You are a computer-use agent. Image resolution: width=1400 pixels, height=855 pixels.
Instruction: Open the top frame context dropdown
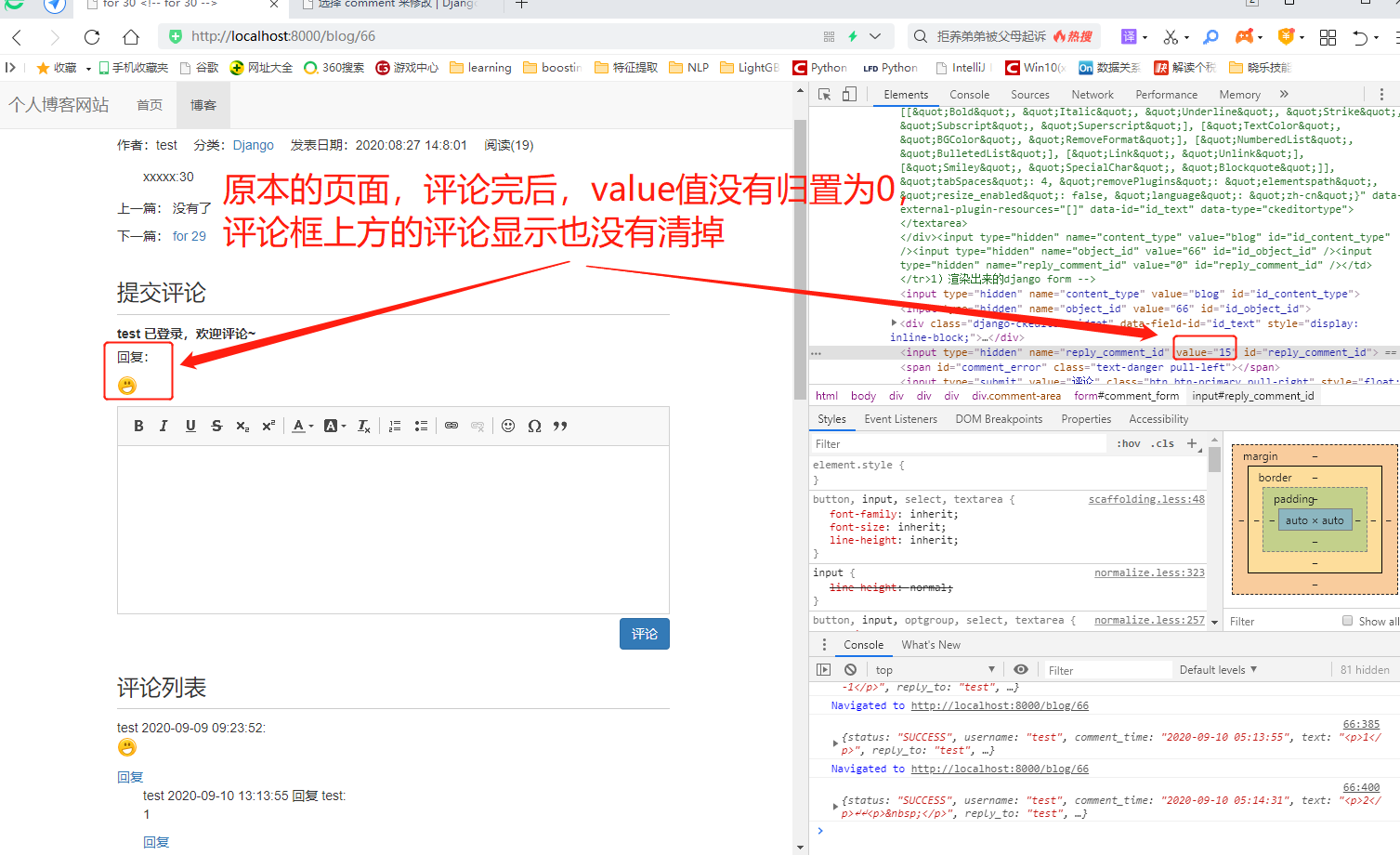click(932, 668)
